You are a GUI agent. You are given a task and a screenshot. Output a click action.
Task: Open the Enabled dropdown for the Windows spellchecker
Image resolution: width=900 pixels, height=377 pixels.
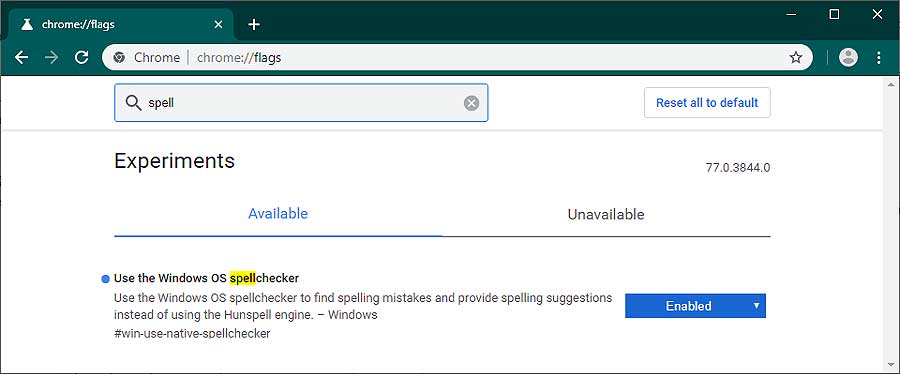click(x=695, y=306)
